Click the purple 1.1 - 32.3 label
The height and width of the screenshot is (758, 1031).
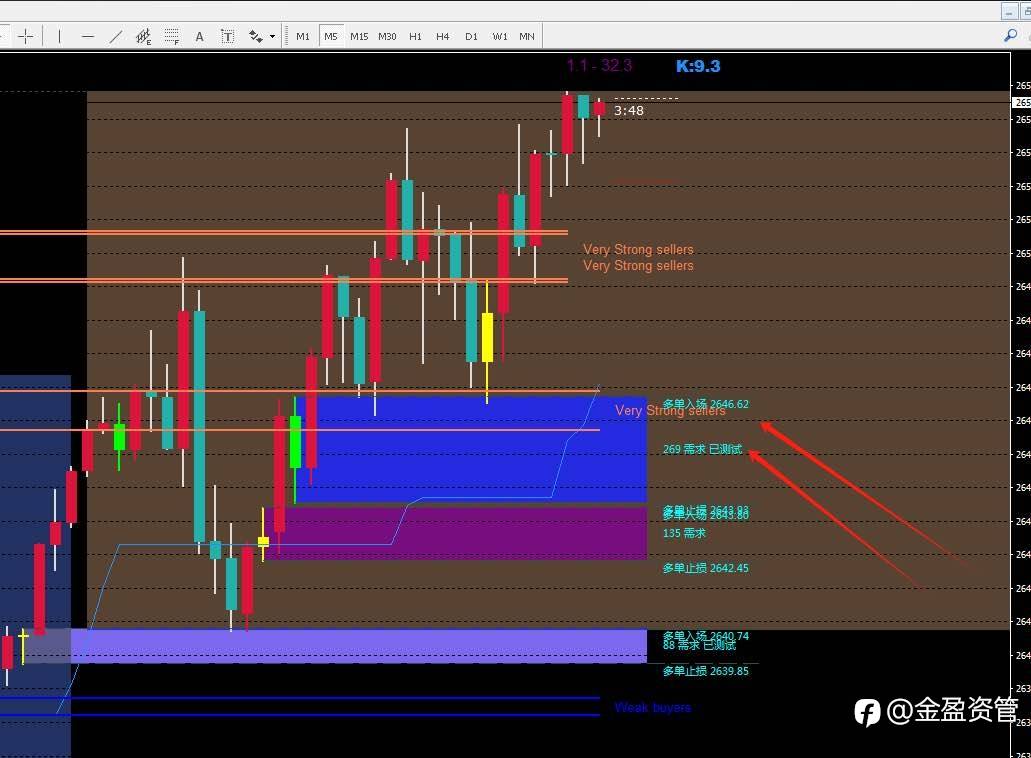click(599, 65)
